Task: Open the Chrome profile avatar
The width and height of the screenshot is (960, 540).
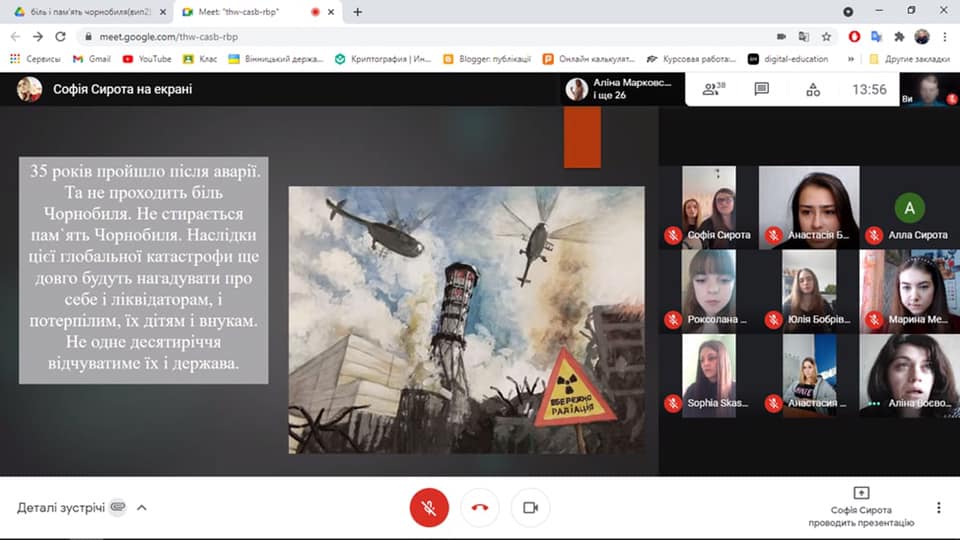Action: (x=922, y=37)
